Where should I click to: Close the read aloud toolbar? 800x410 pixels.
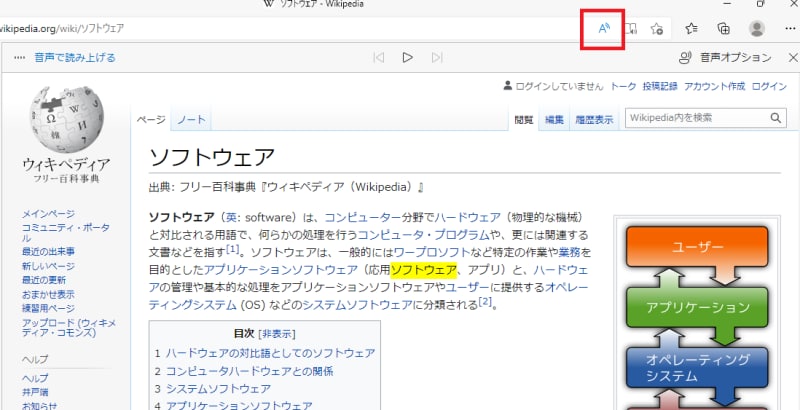[x=787, y=58]
